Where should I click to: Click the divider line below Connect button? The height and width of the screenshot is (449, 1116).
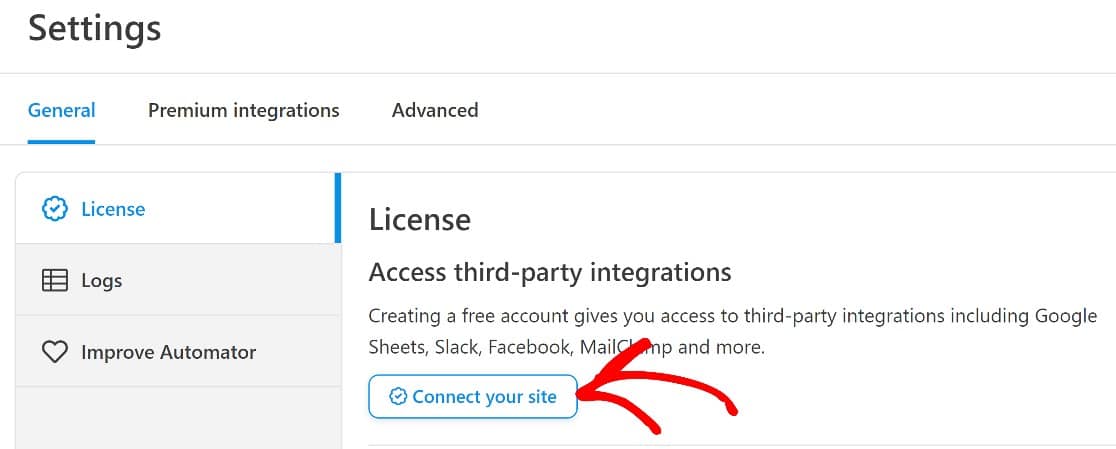pyautogui.click(x=740, y=445)
